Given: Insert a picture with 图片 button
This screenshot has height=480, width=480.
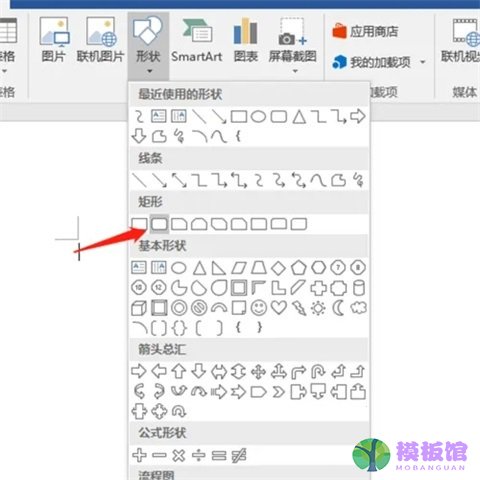Looking at the screenshot, I should [54, 41].
